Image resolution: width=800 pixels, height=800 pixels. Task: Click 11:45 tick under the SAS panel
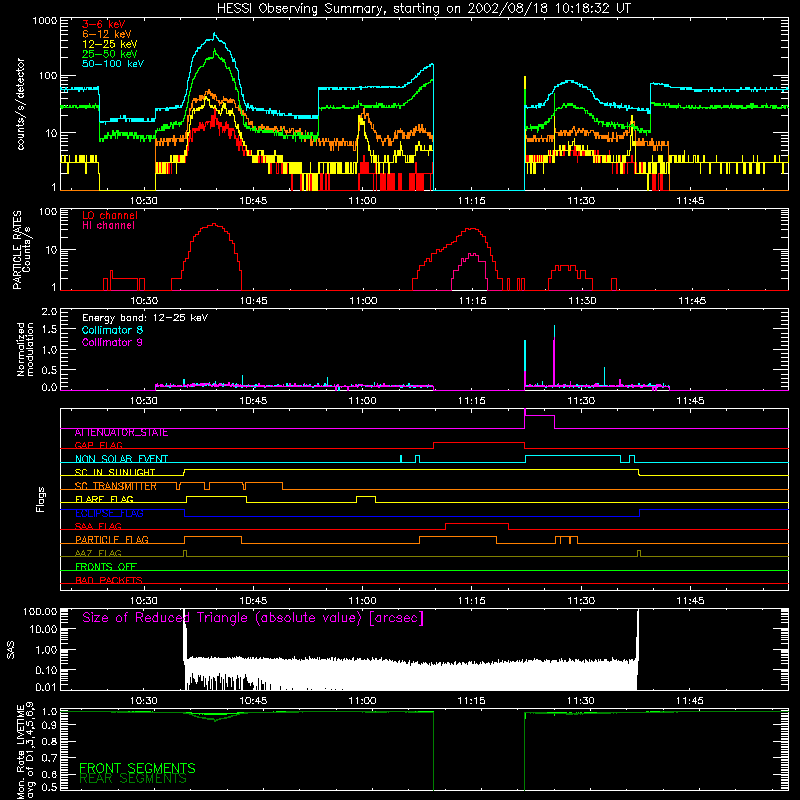click(x=690, y=701)
